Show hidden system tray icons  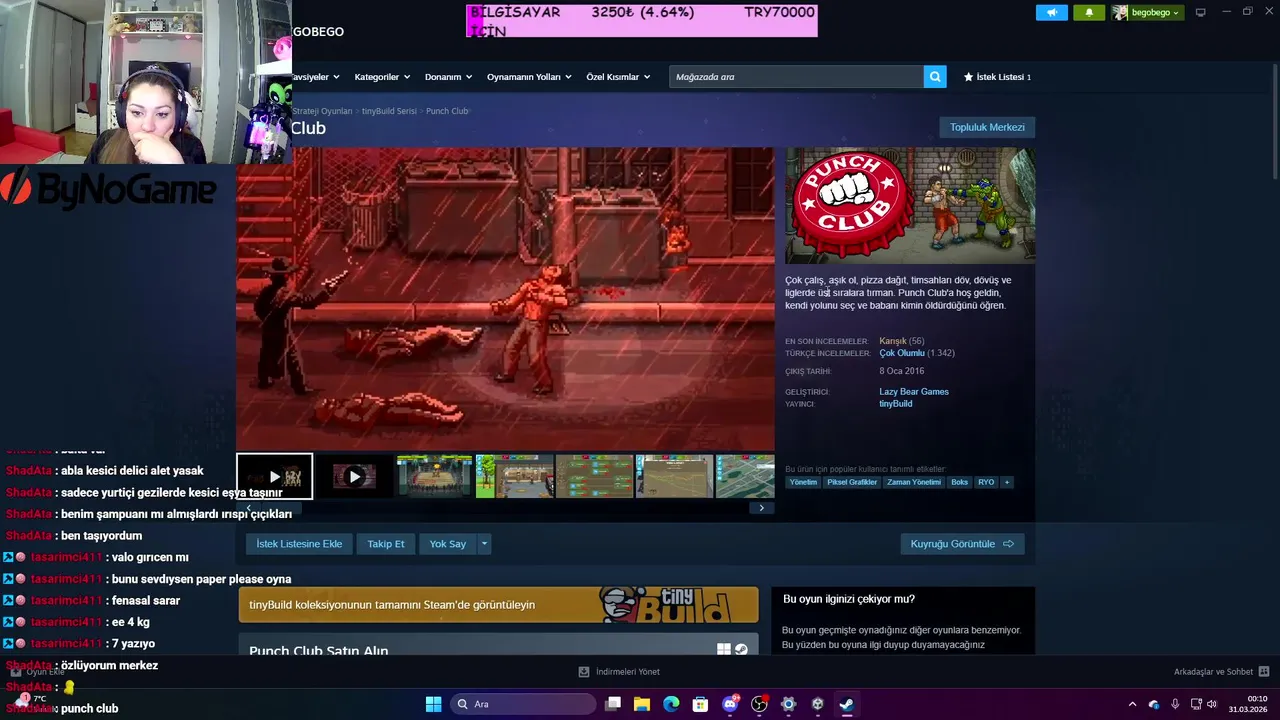(x=1132, y=704)
